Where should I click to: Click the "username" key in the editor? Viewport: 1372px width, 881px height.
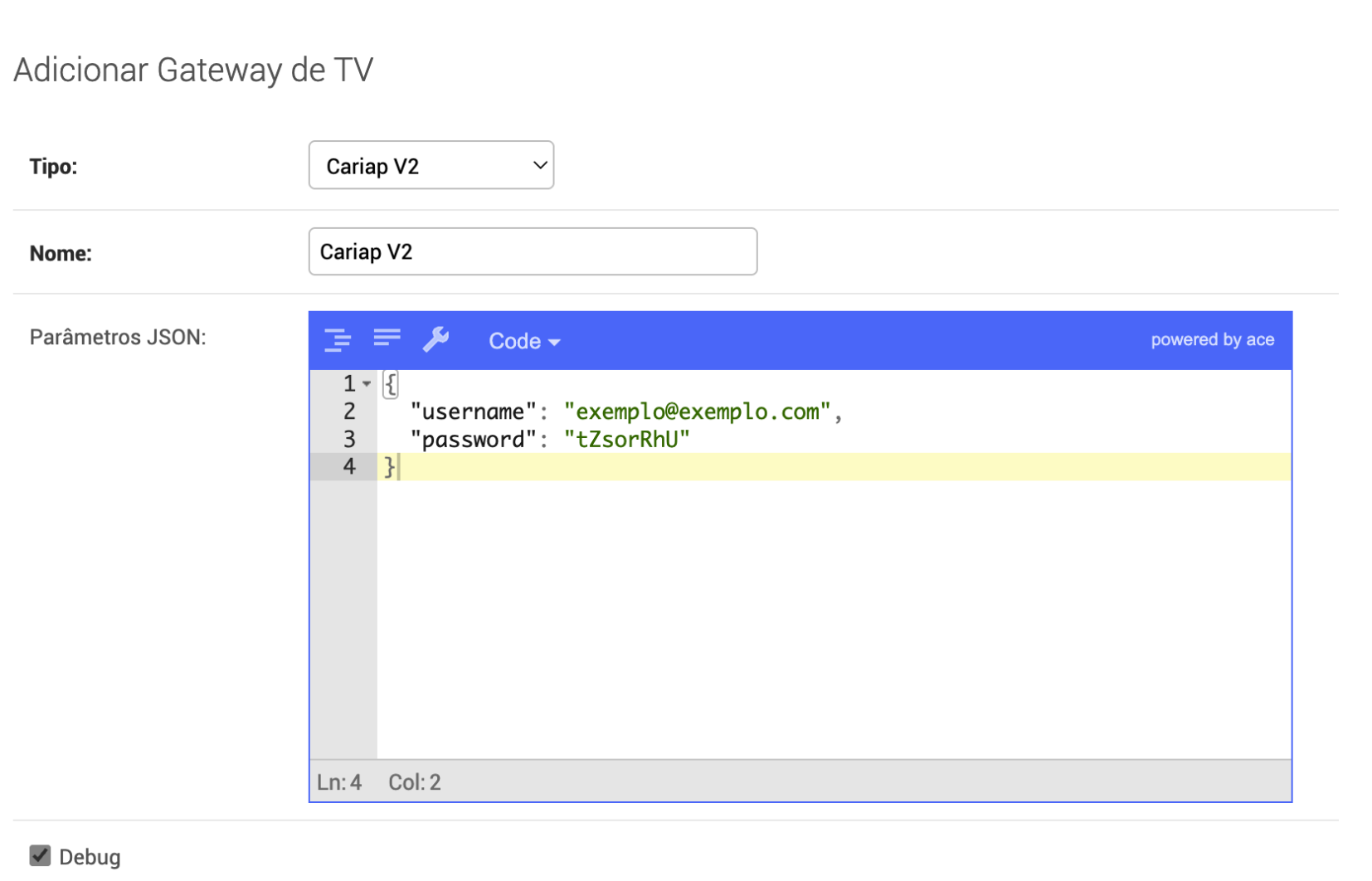(x=473, y=411)
